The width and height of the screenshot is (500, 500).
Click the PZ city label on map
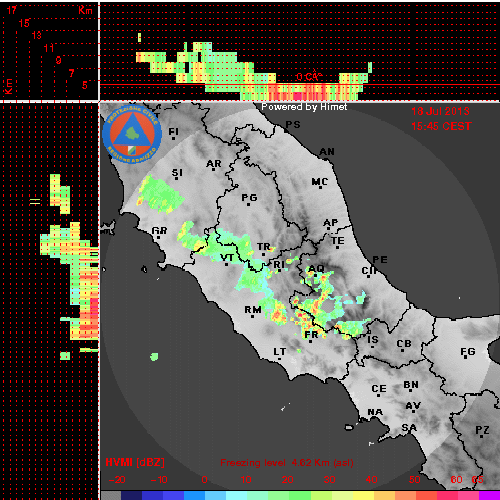482,430
